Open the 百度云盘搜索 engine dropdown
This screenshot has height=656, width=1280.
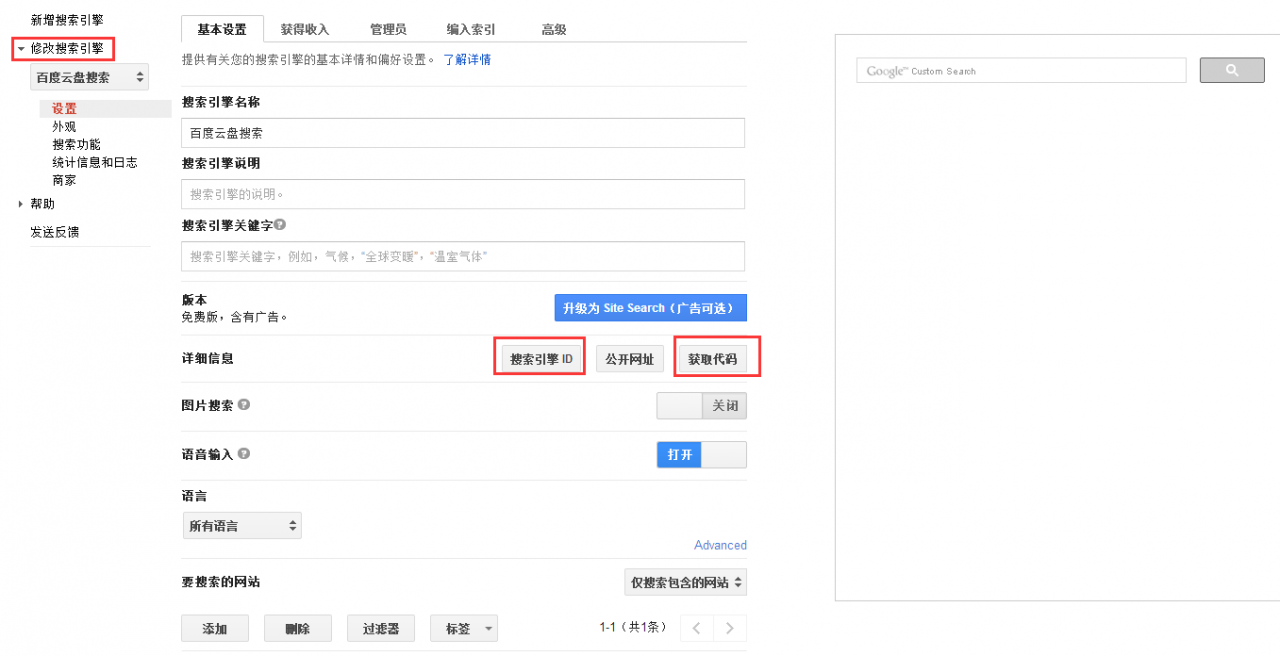tap(90, 77)
